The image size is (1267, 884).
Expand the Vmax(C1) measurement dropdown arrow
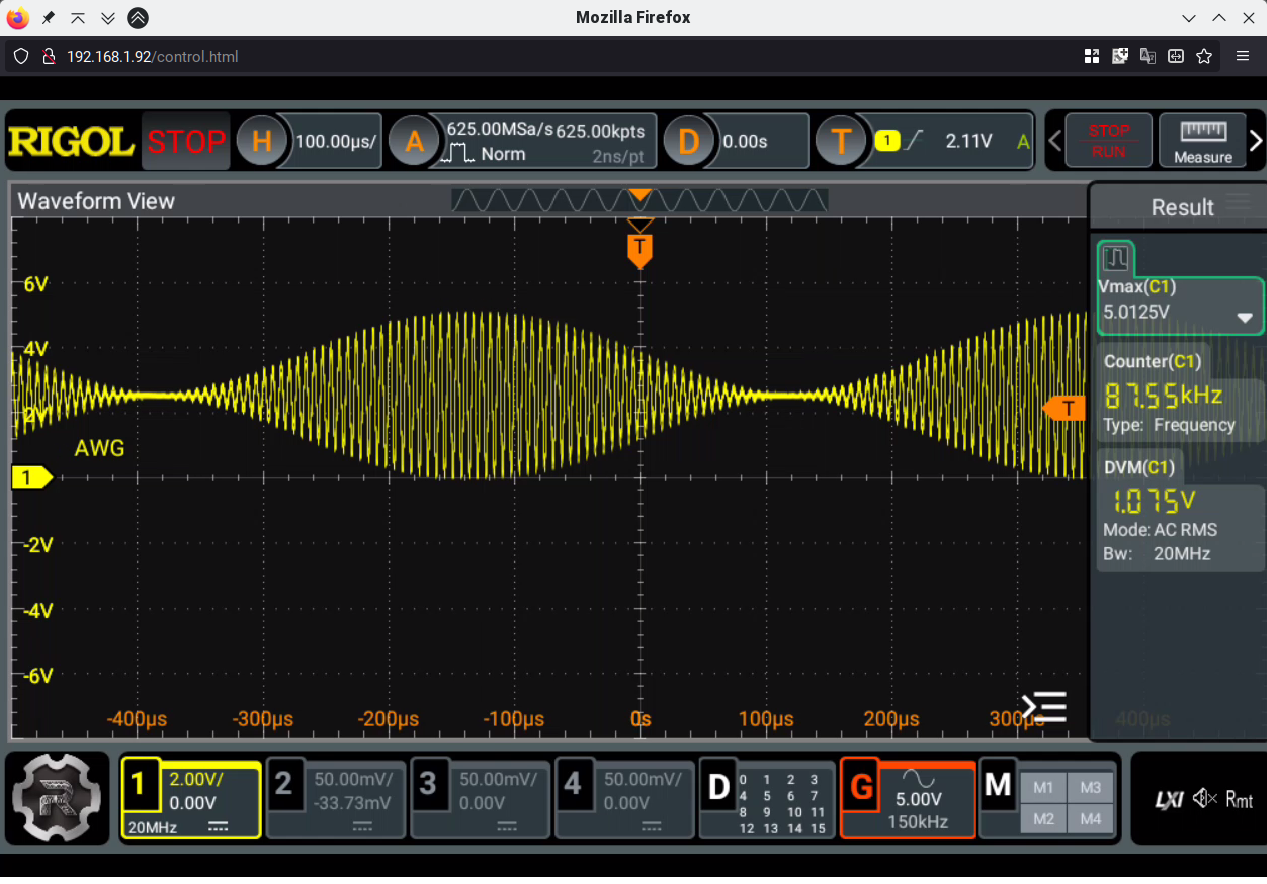(1245, 318)
